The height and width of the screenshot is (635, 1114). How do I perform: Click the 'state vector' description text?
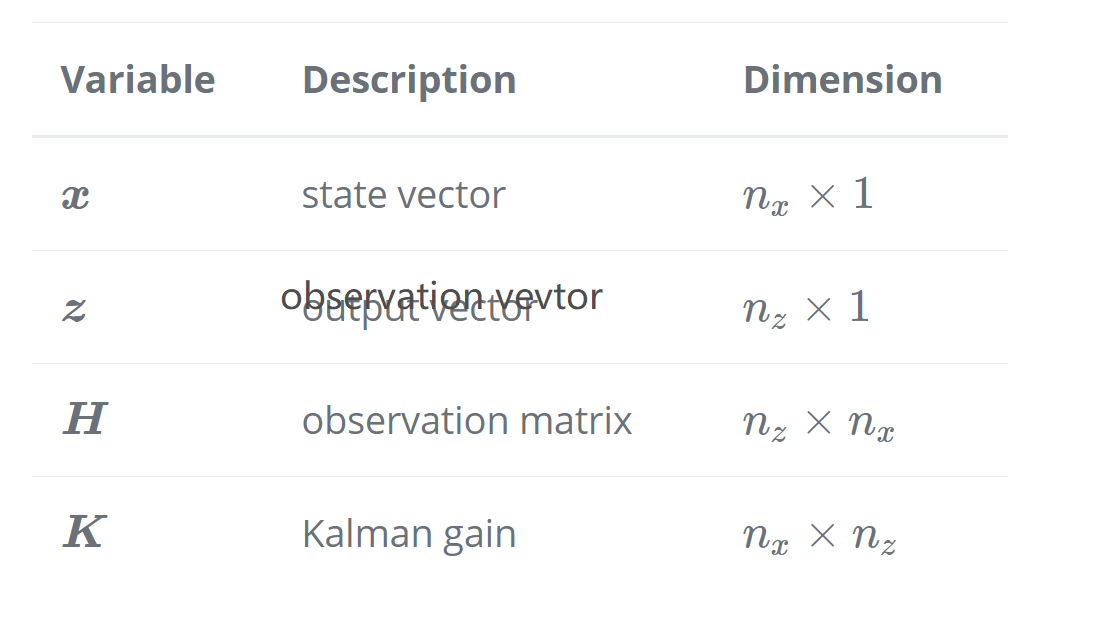pos(404,195)
